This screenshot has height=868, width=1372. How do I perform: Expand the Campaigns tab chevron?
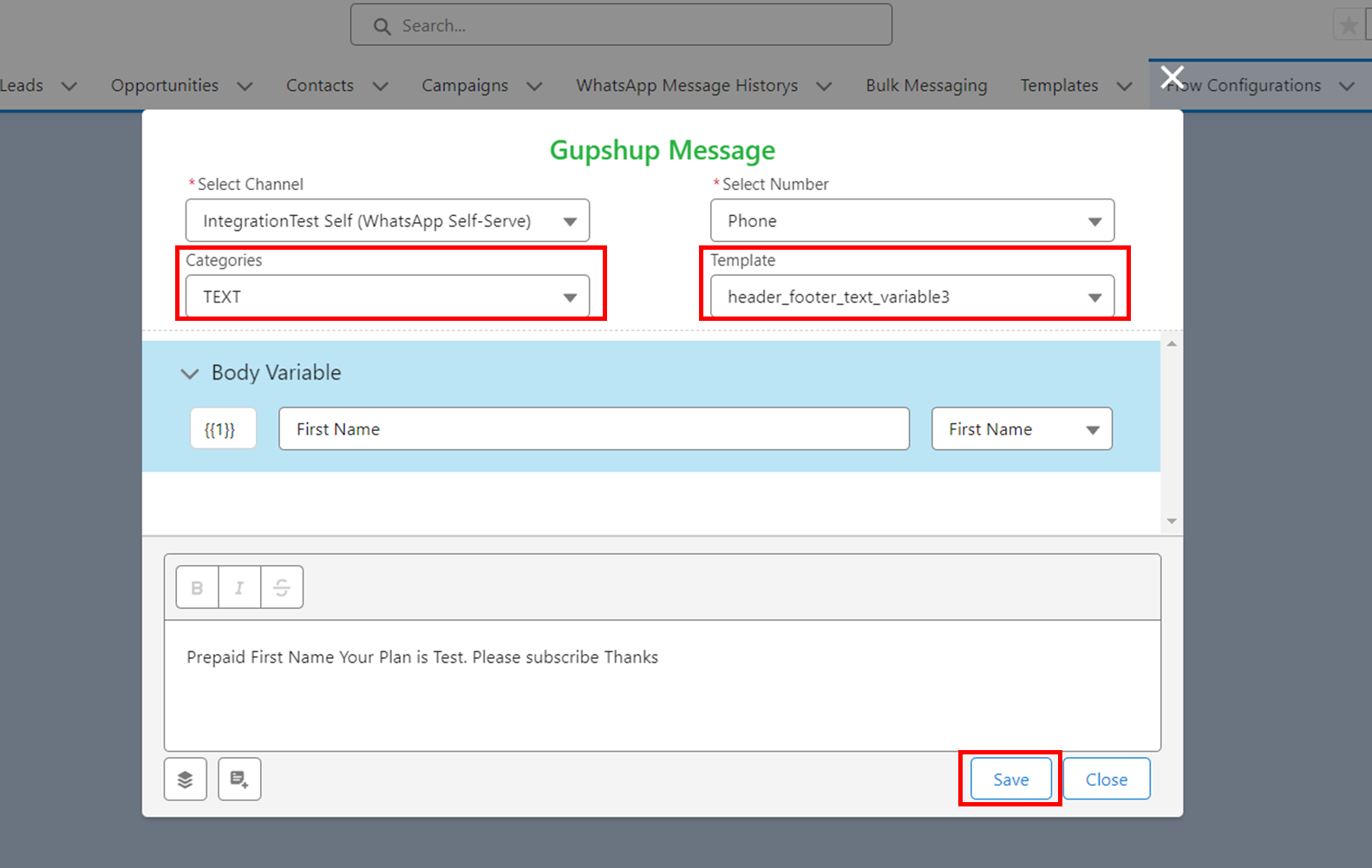click(x=535, y=86)
